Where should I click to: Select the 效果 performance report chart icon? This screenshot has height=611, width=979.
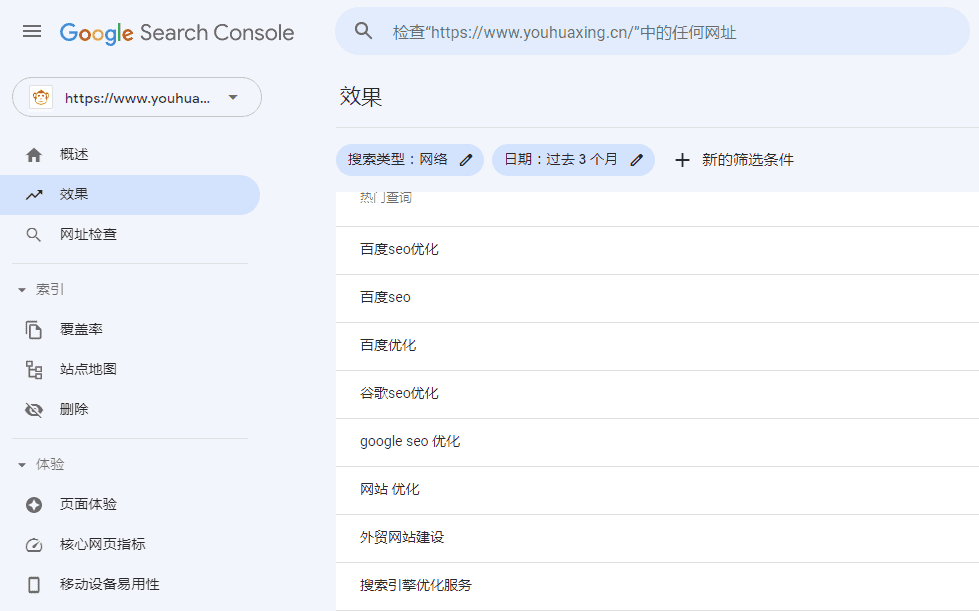click(34, 194)
